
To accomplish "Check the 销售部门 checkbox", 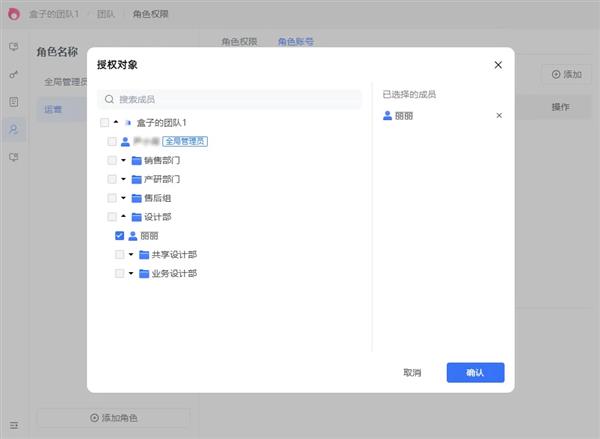I will [112, 160].
